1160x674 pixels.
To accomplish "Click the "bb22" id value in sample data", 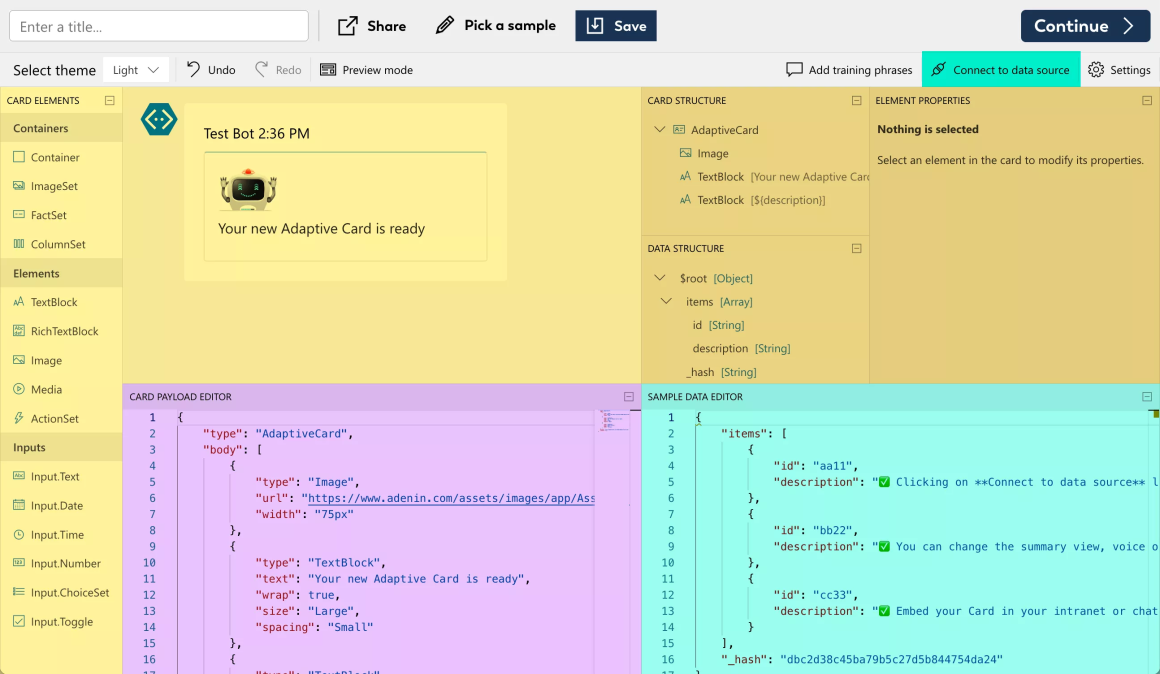I will click(x=834, y=530).
